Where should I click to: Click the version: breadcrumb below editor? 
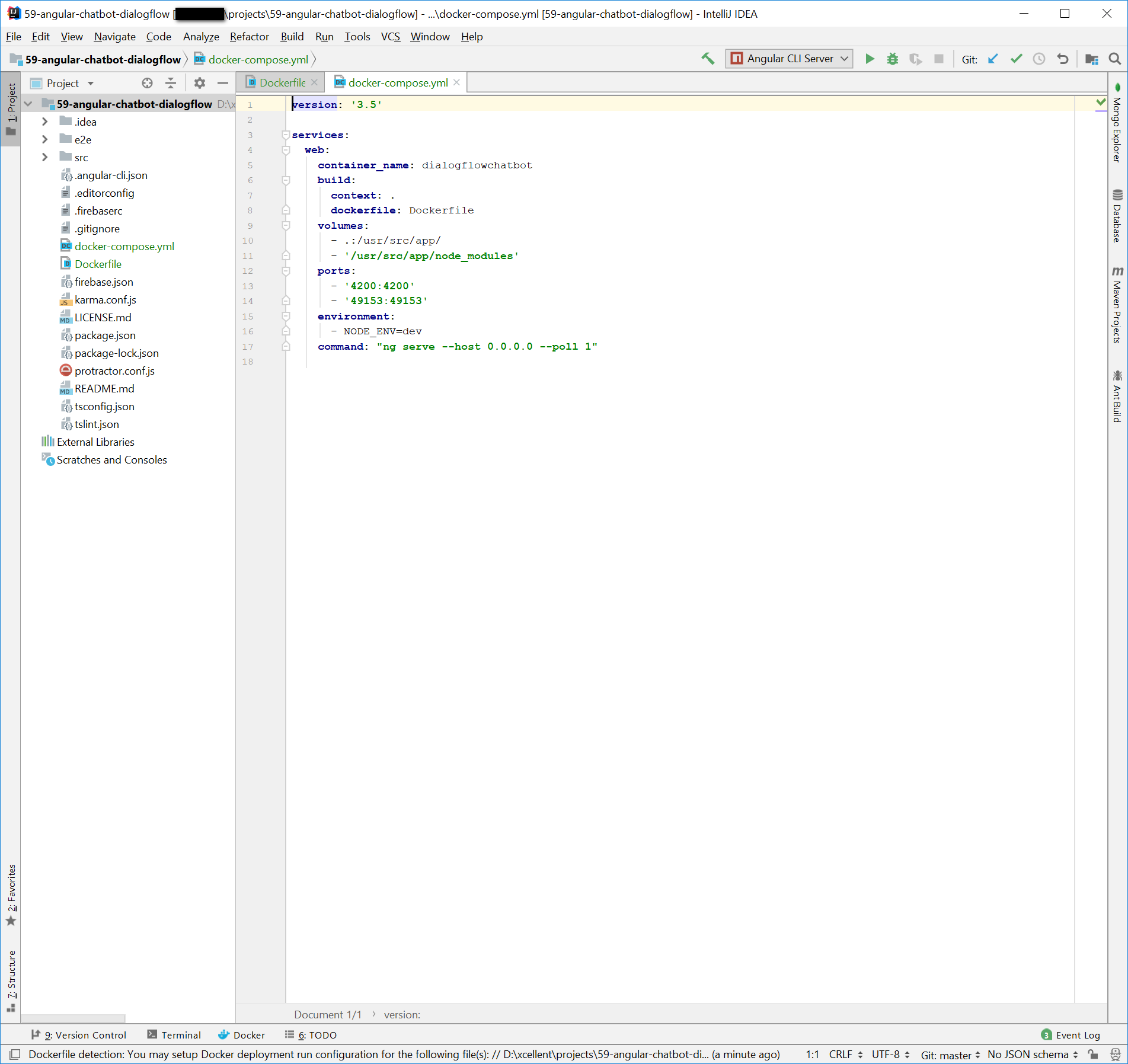click(402, 1015)
